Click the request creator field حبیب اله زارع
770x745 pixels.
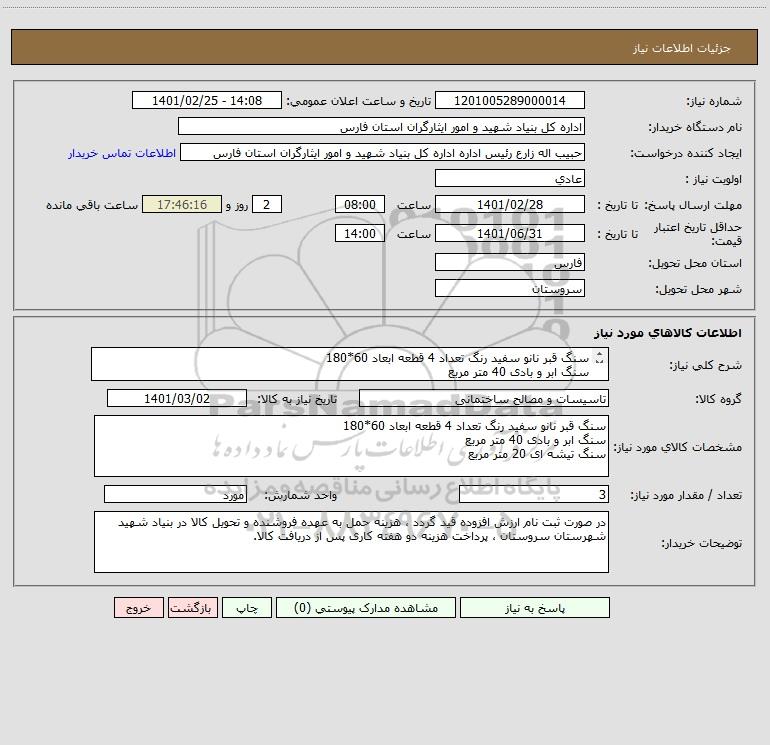click(x=383, y=153)
